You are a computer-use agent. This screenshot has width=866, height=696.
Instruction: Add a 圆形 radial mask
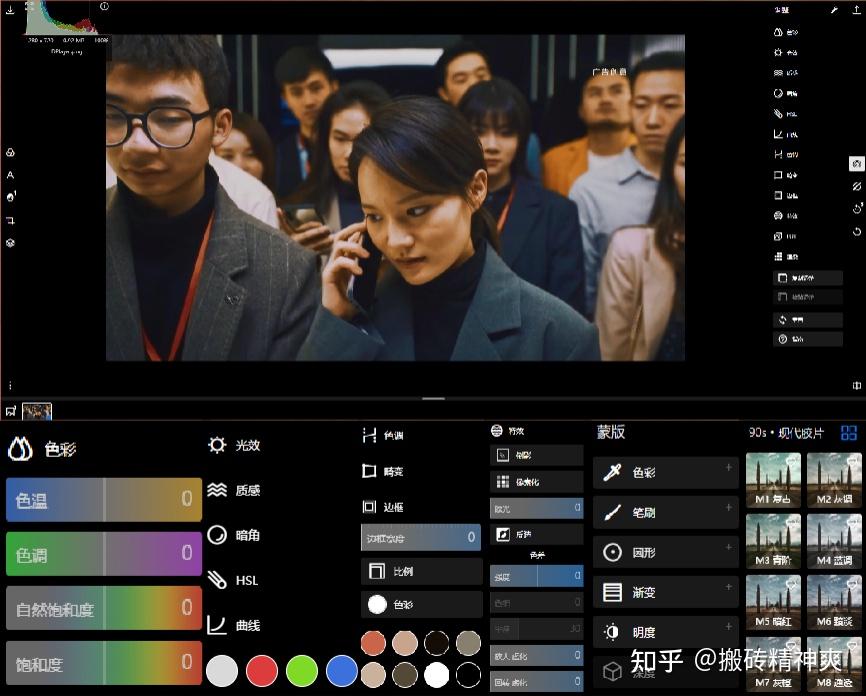(x=666, y=552)
